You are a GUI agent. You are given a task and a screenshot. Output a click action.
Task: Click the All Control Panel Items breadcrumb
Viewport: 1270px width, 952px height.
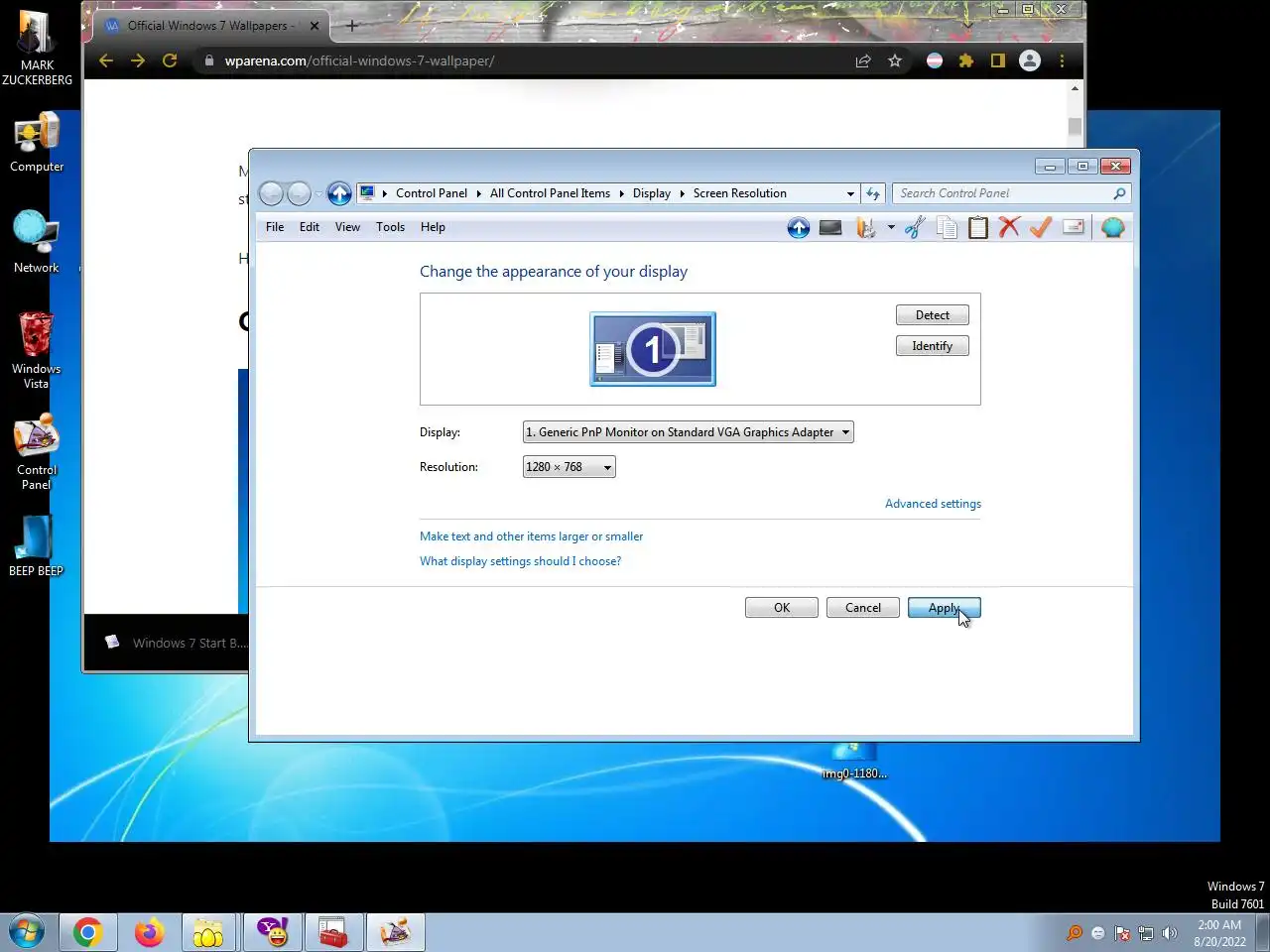tap(550, 193)
